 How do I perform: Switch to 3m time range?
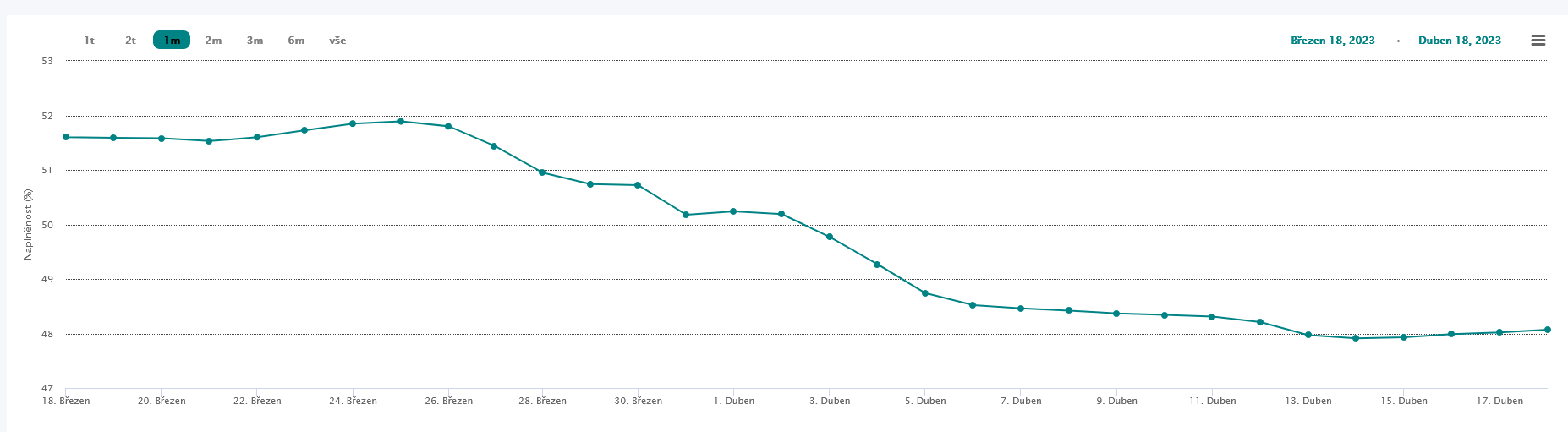click(x=255, y=41)
